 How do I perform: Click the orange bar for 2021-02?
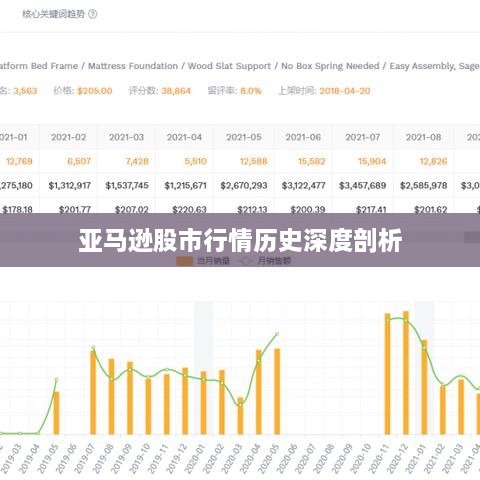(x=443, y=410)
